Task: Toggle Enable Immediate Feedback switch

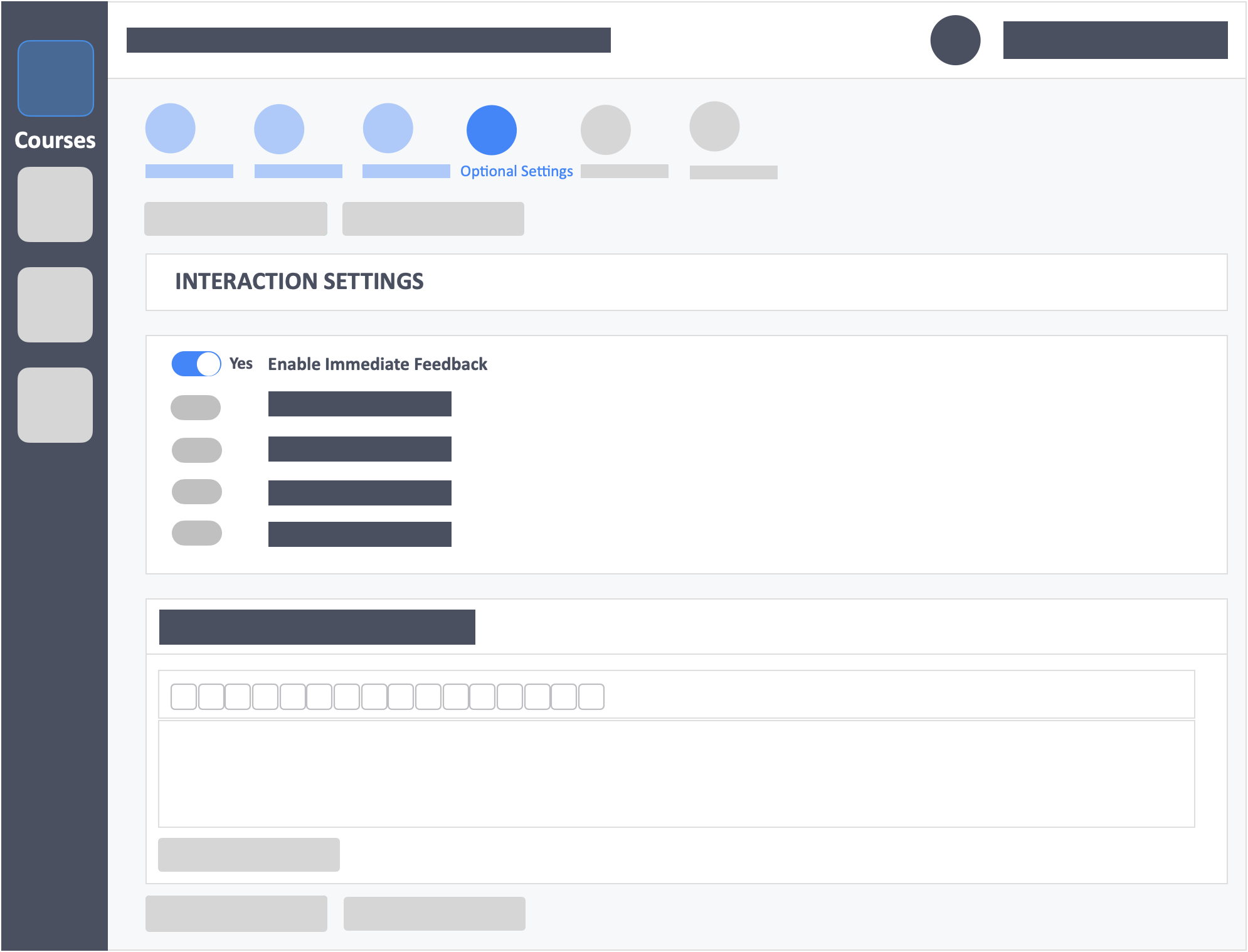Action: point(196,364)
